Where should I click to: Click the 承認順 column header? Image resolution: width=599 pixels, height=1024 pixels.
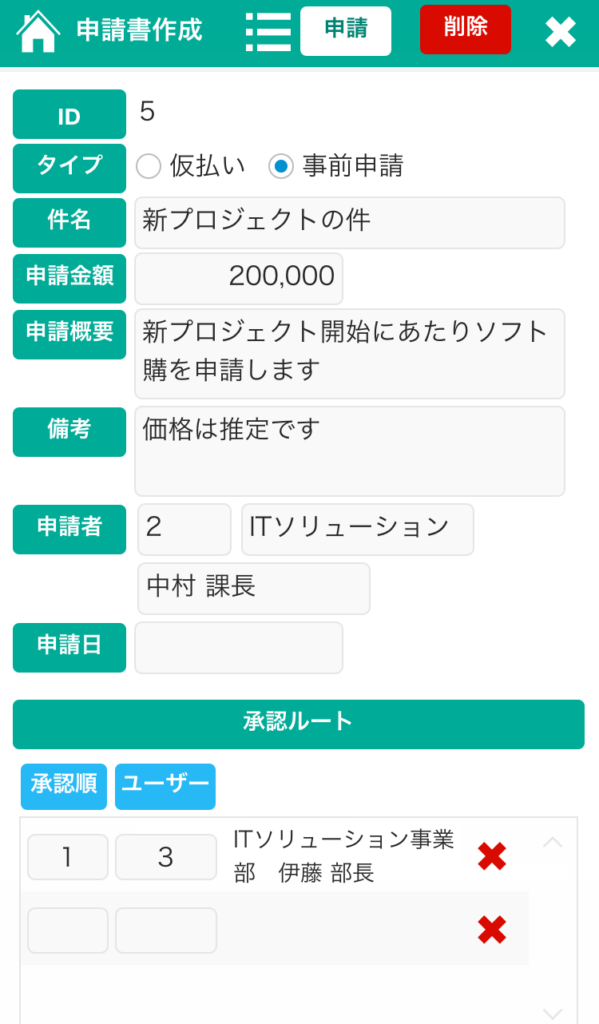[63, 787]
